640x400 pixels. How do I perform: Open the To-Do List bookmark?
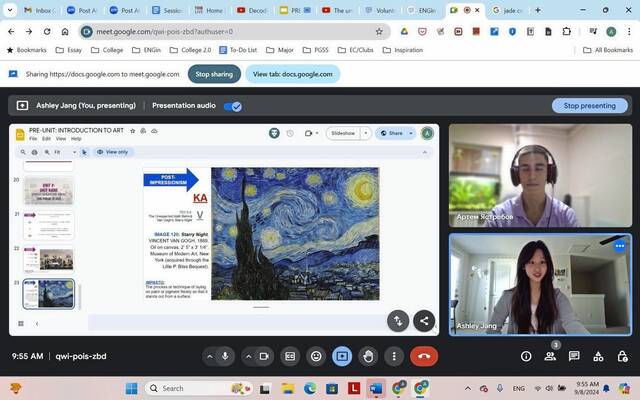[x=238, y=50]
